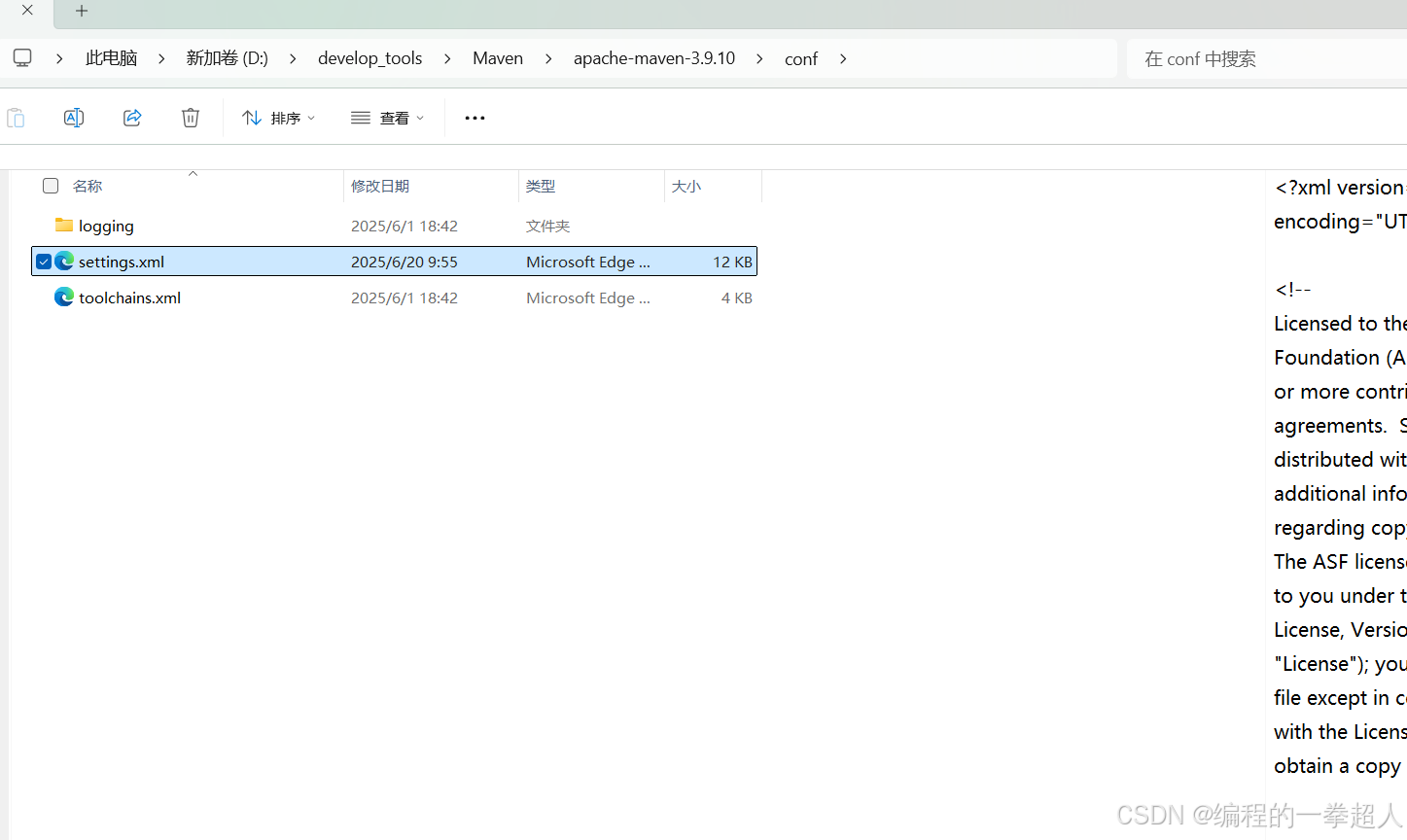
Task: Click the settings.xml Edge icon
Action: (x=64, y=261)
